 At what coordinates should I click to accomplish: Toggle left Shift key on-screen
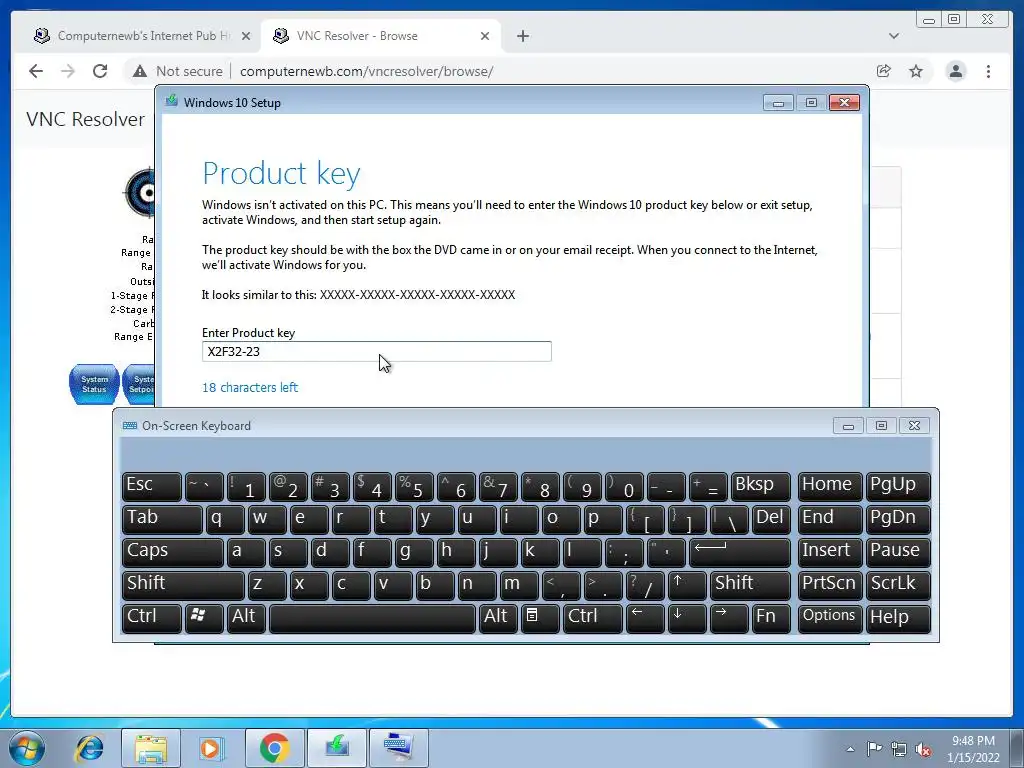point(183,584)
